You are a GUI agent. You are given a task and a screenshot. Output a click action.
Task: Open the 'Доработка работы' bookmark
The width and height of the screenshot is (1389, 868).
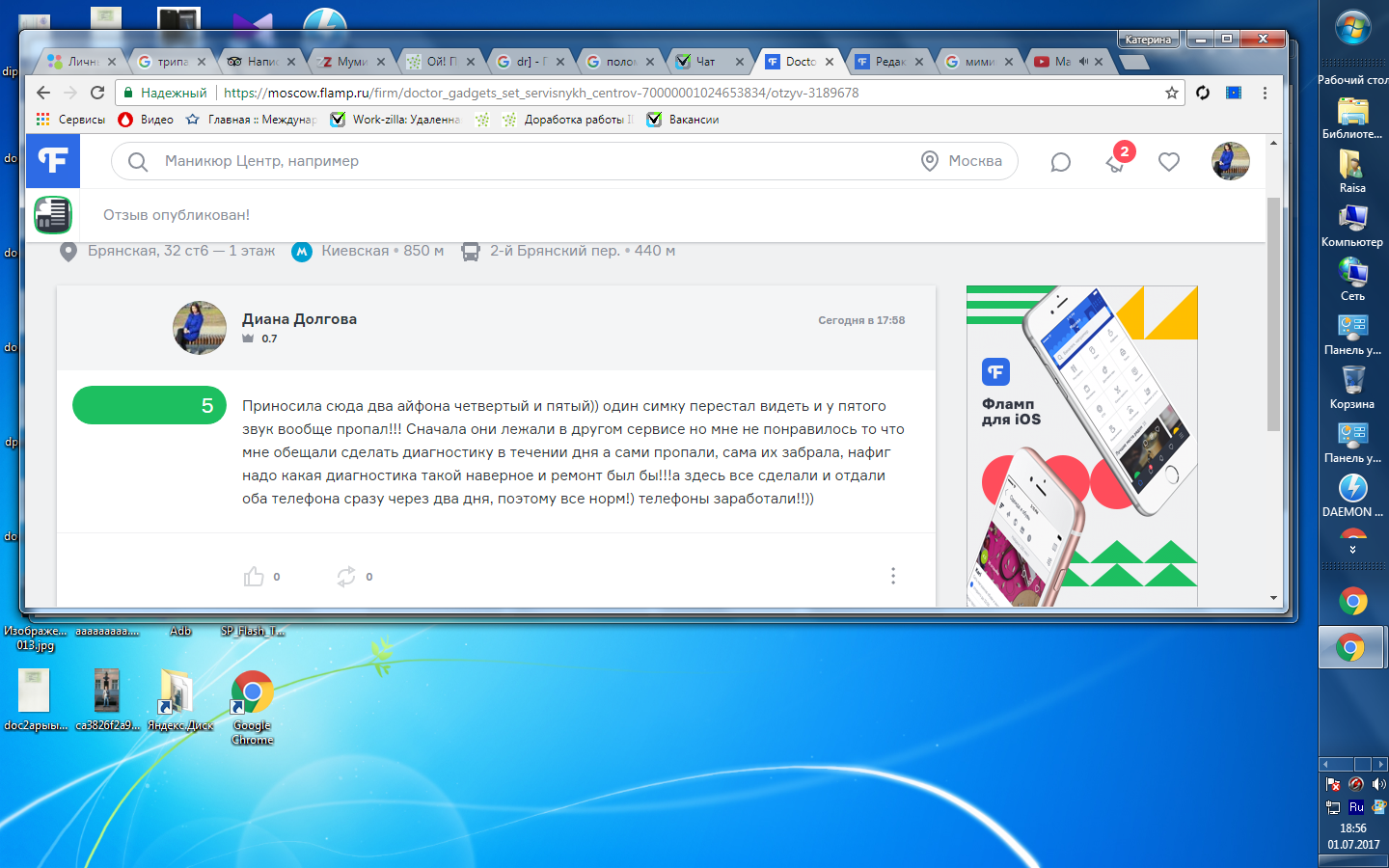[568, 120]
